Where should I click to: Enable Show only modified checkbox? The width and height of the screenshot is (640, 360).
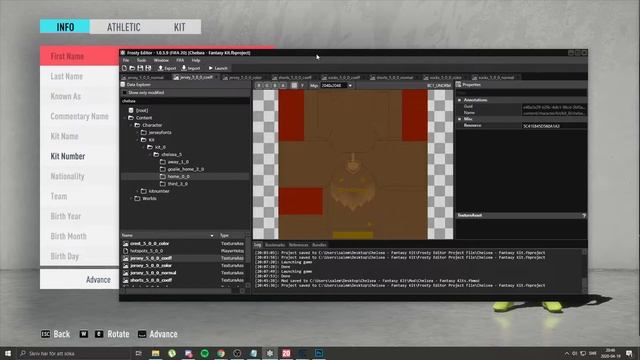124,93
